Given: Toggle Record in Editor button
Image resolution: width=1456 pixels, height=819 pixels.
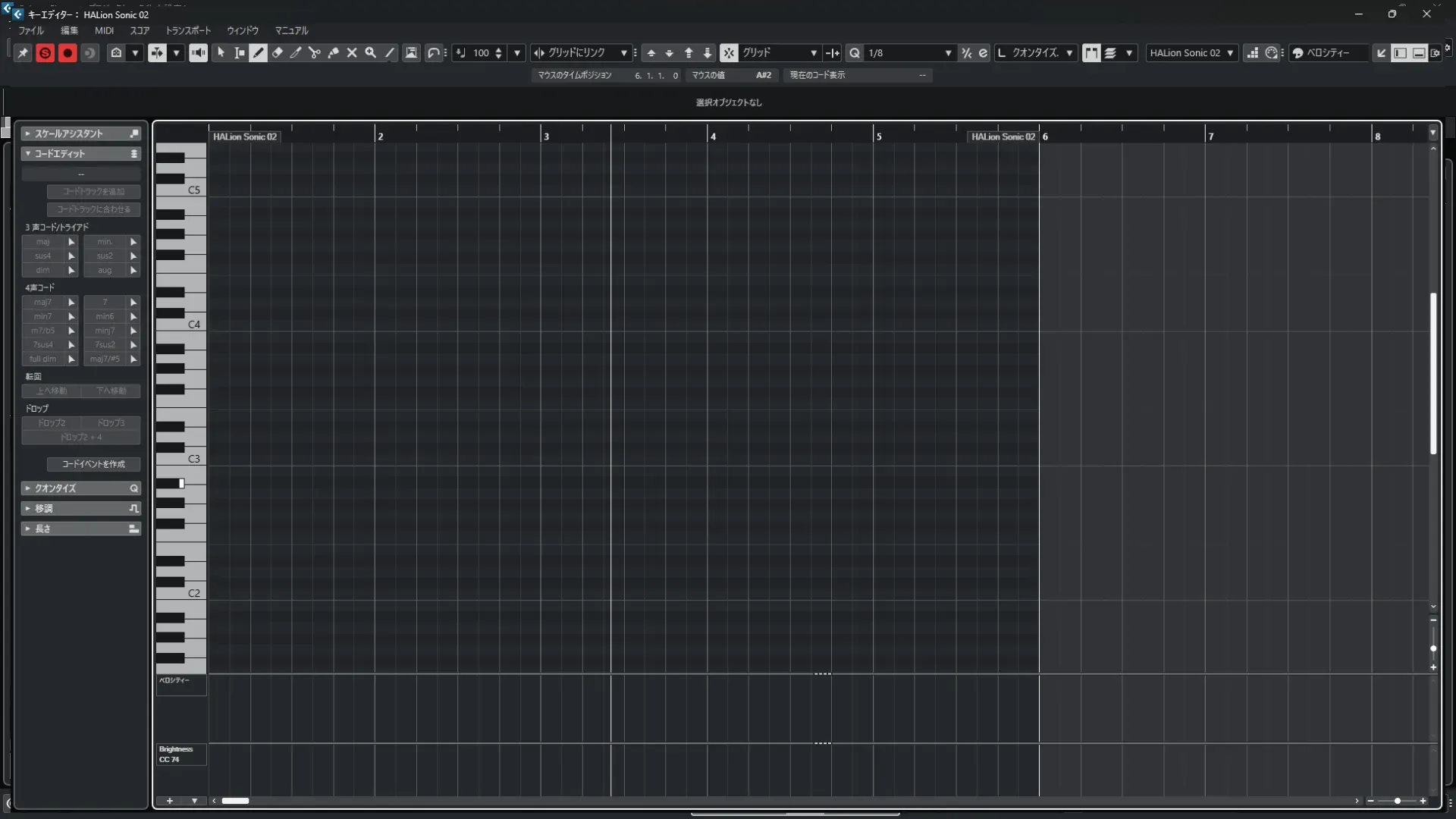Looking at the screenshot, I should coord(67,53).
